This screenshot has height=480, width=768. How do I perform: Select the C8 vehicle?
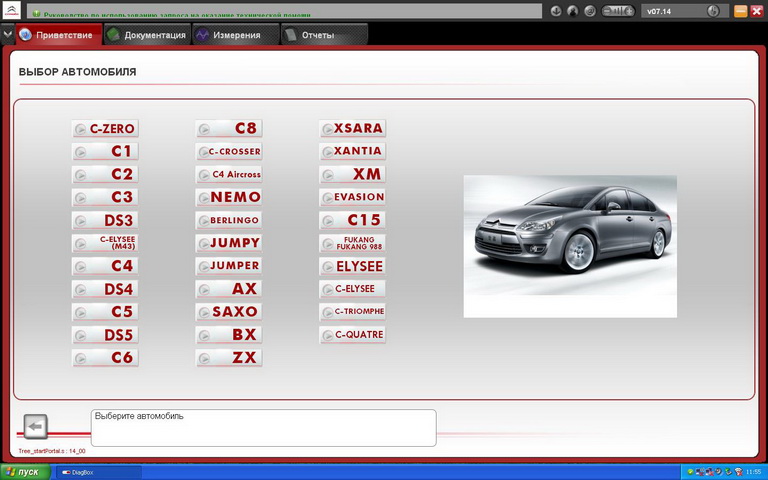[x=229, y=128]
